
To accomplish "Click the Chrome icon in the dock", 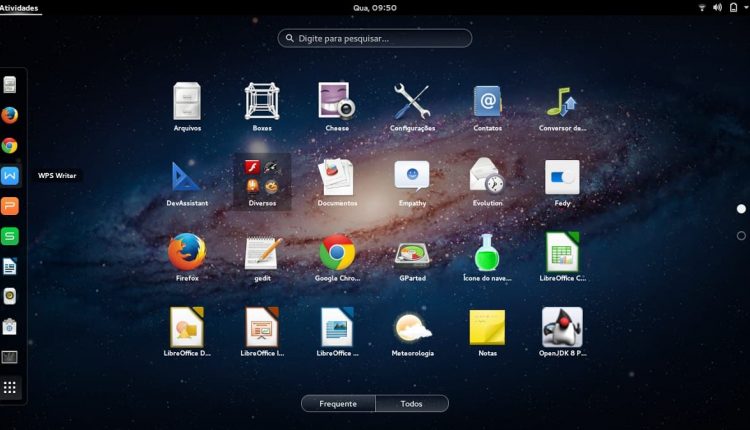I will pos(10,145).
